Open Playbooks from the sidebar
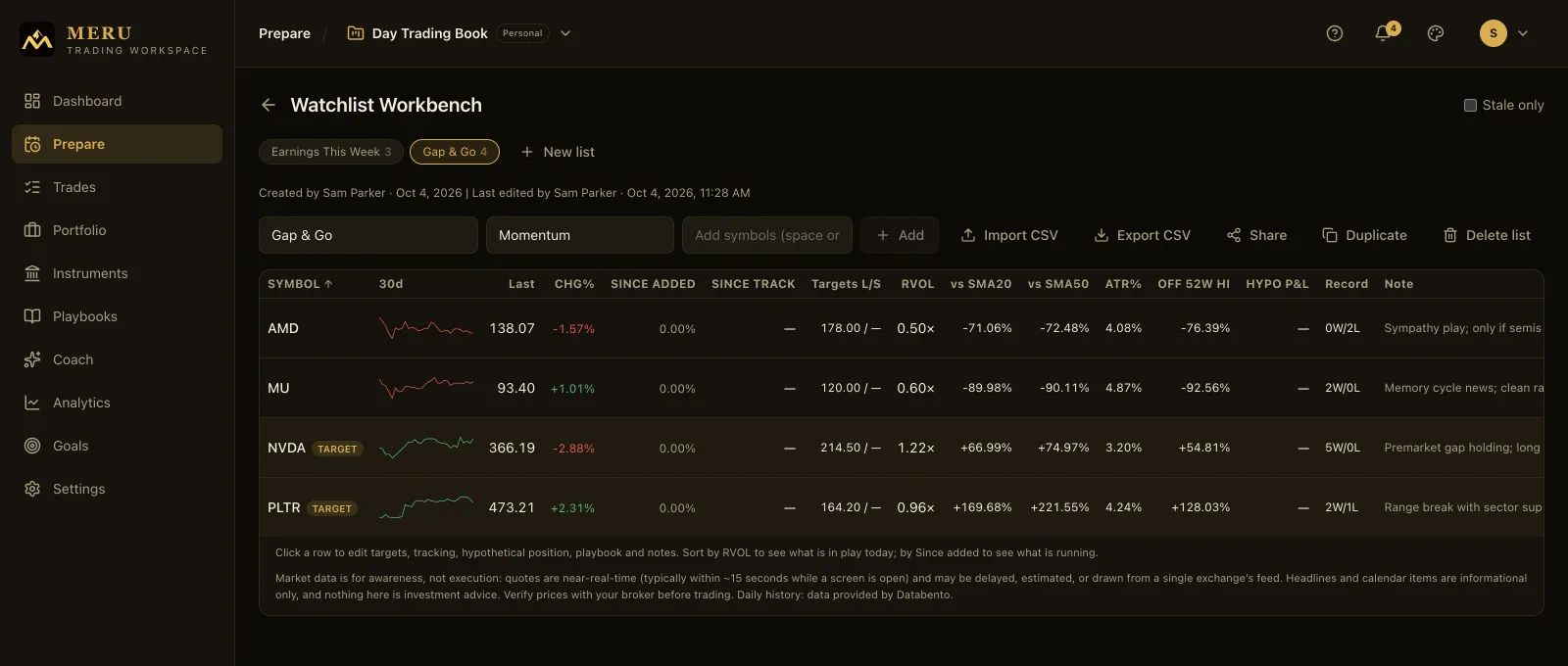 (x=117, y=316)
